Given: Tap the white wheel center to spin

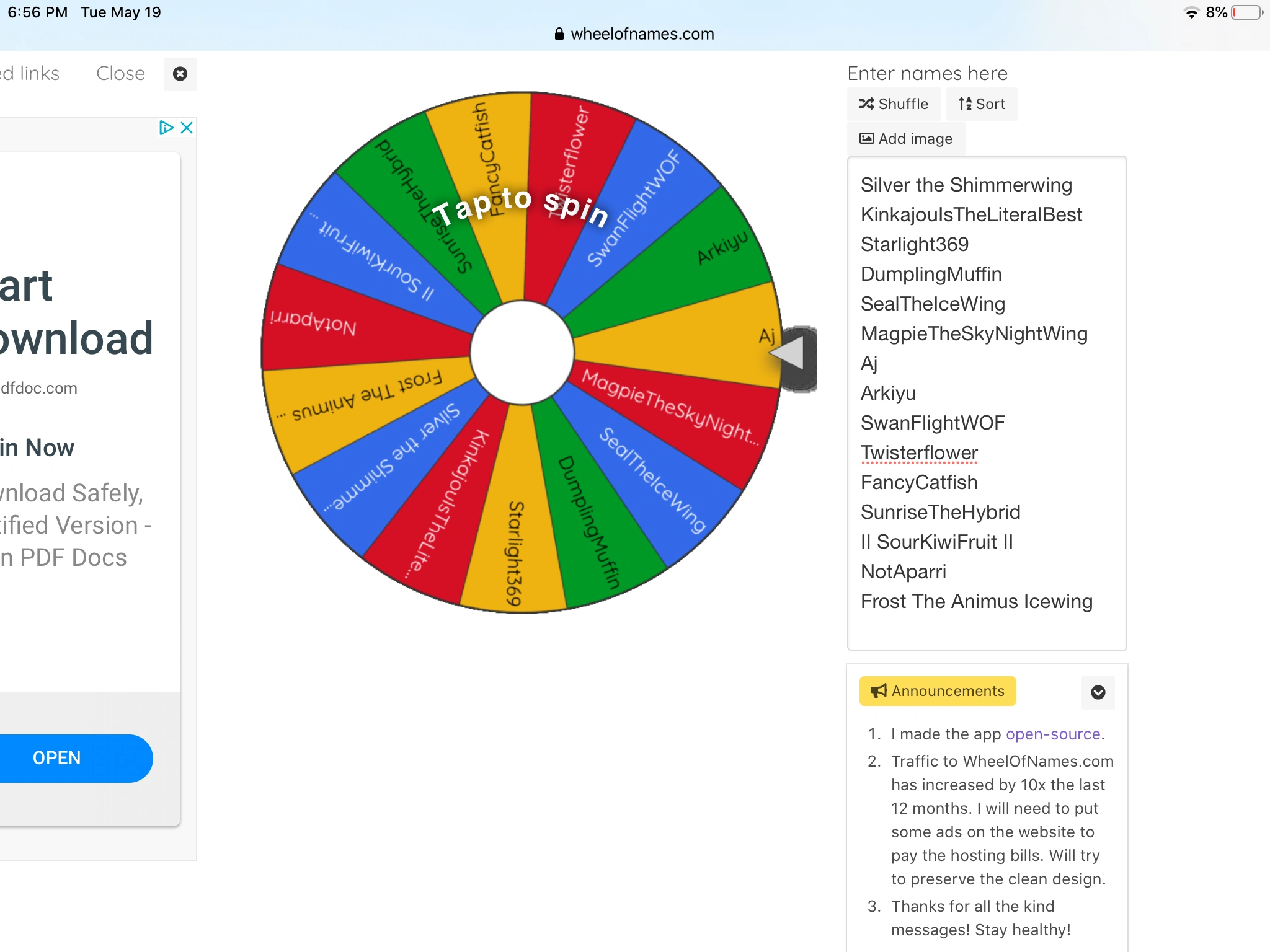Looking at the screenshot, I should click(x=522, y=352).
